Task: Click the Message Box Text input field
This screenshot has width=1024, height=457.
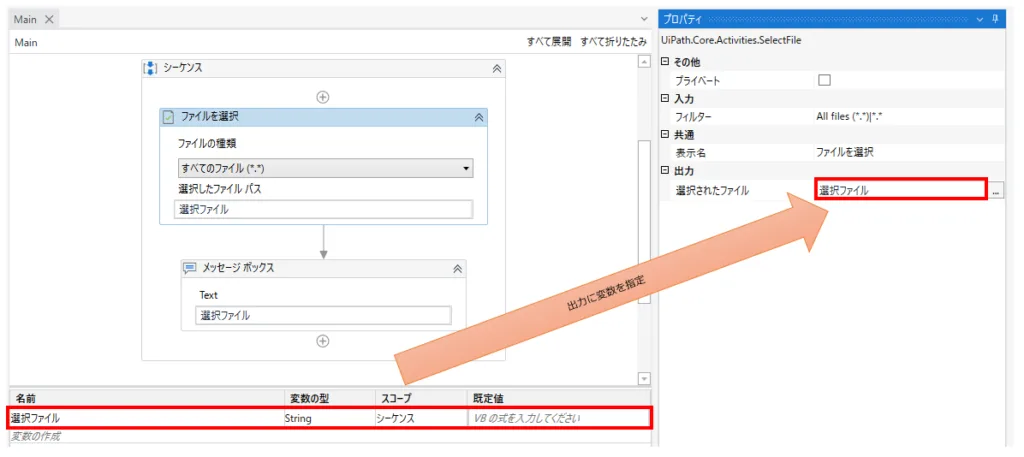Action: point(323,315)
